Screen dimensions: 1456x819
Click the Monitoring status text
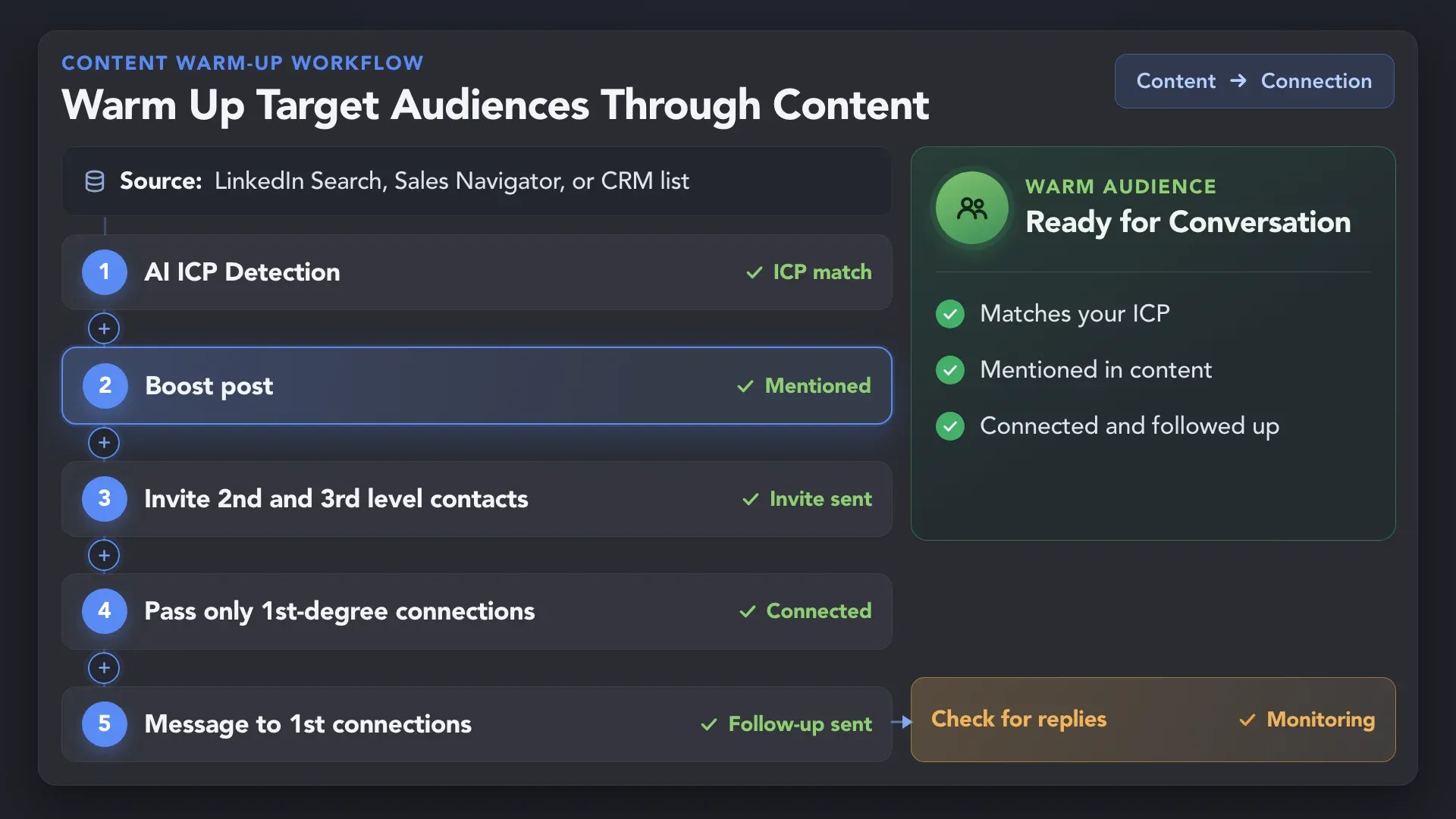(x=1321, y=719)
